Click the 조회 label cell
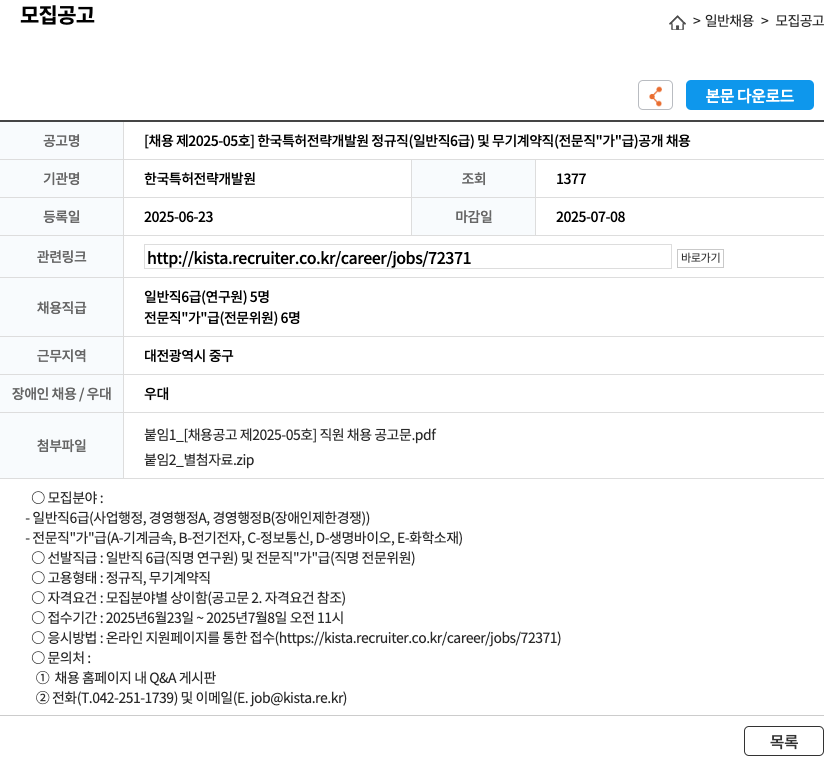 (473, 179)
